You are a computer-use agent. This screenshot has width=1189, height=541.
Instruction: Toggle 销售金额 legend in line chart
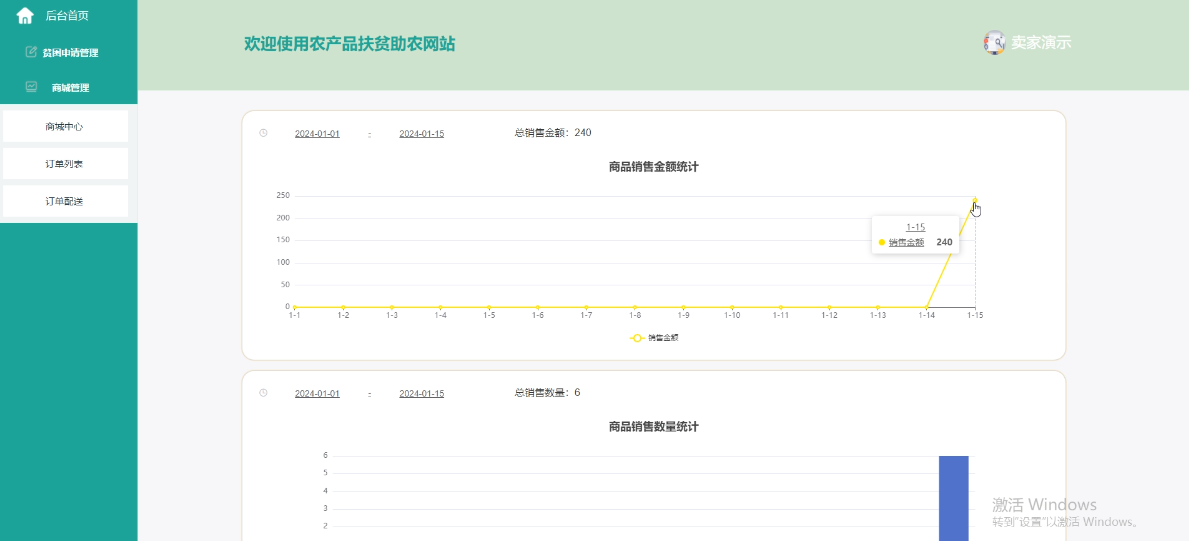tap(654, 338)
